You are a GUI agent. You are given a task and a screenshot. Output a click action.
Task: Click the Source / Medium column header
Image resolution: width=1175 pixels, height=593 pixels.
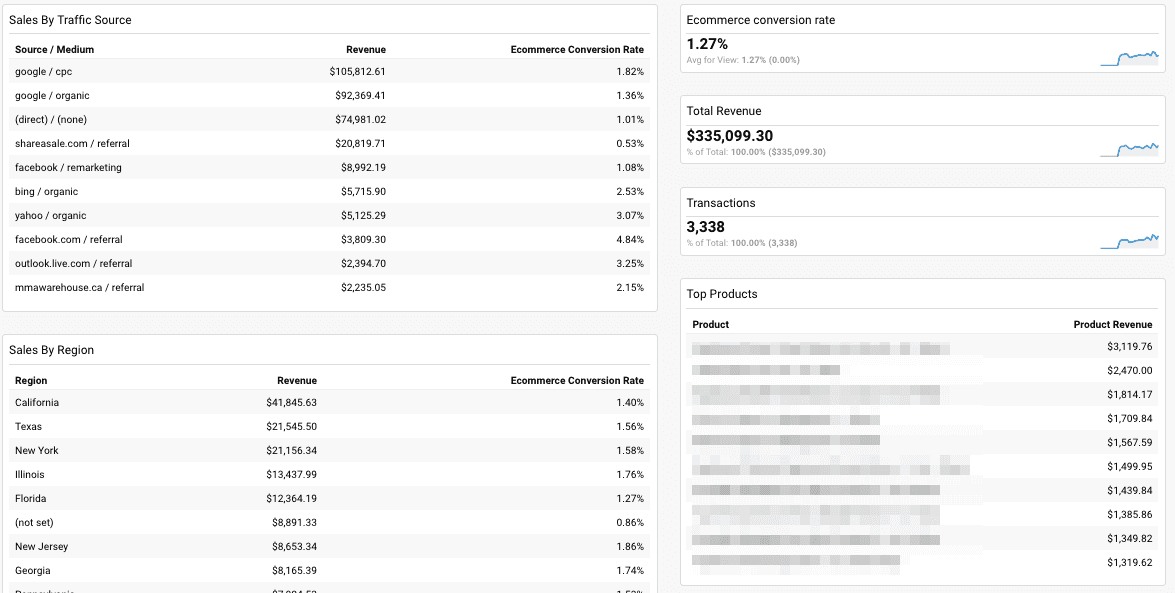pyautogui.click(x=54, y=49)
